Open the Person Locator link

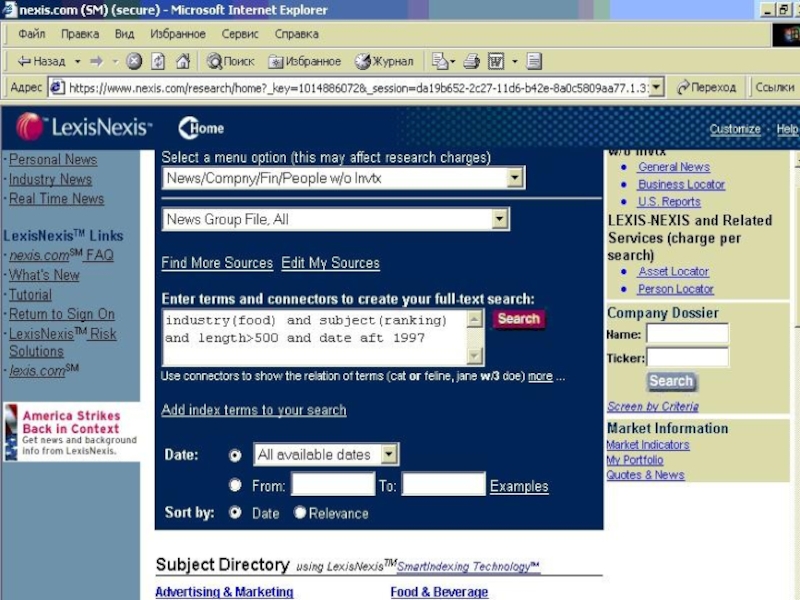[676, 289]
